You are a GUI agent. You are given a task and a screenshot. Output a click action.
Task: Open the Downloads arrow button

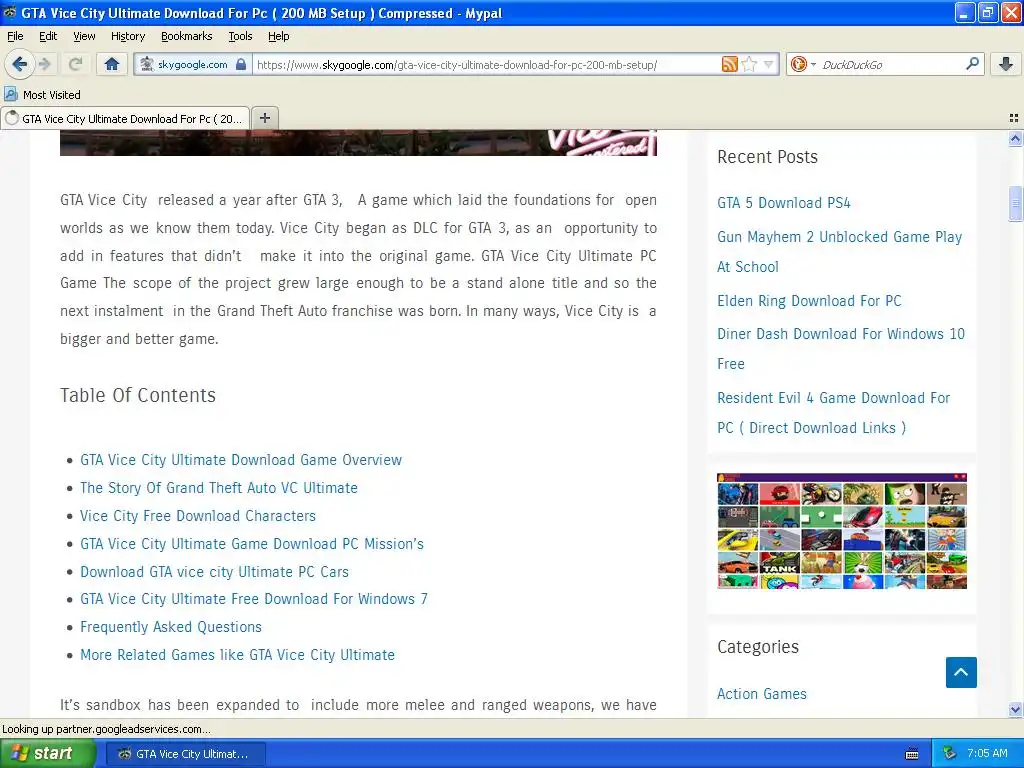click(x=1006, y=64)
